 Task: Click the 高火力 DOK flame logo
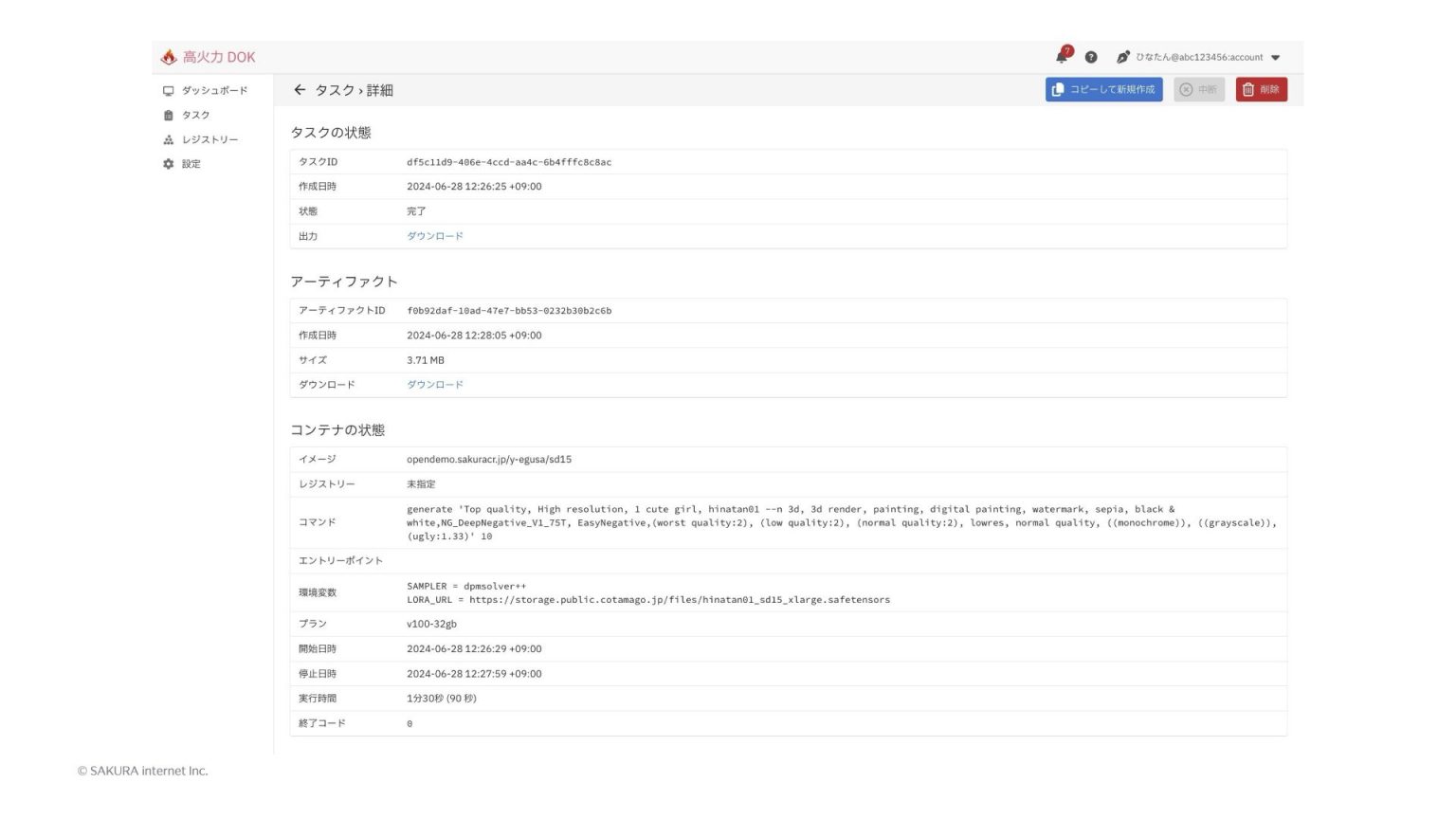170,56
